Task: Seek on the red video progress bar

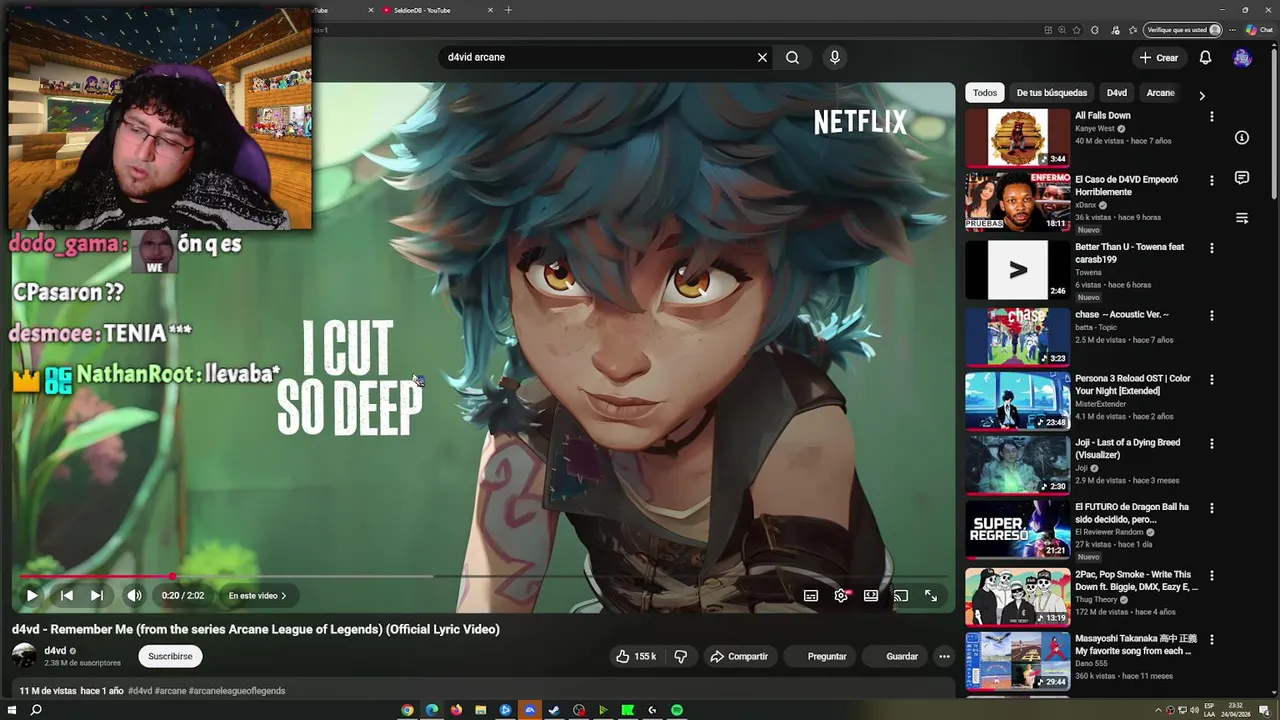Action: [x=96, y=576]
